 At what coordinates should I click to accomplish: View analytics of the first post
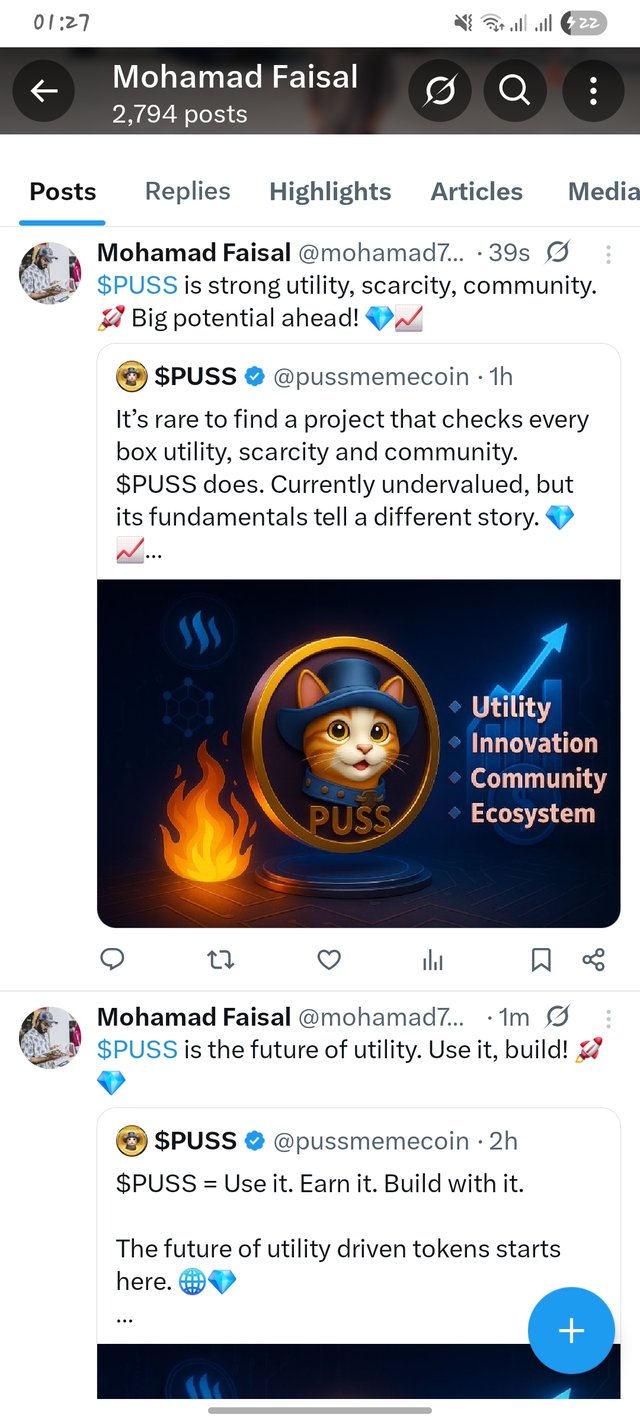(x=433, y=960)
